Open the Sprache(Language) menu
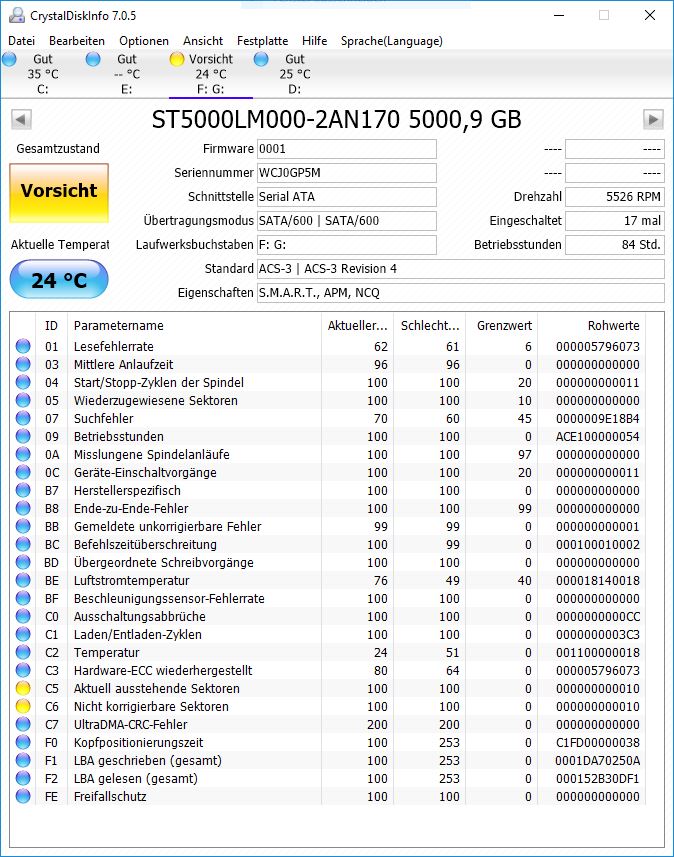 click(x=391, y=41)
